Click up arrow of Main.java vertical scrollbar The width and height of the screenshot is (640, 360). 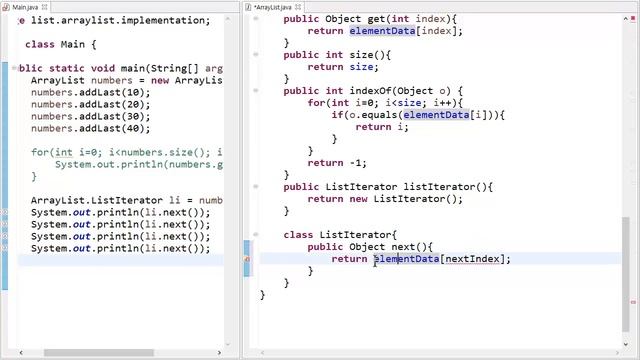pyautogui.click(x=228, y=19)
